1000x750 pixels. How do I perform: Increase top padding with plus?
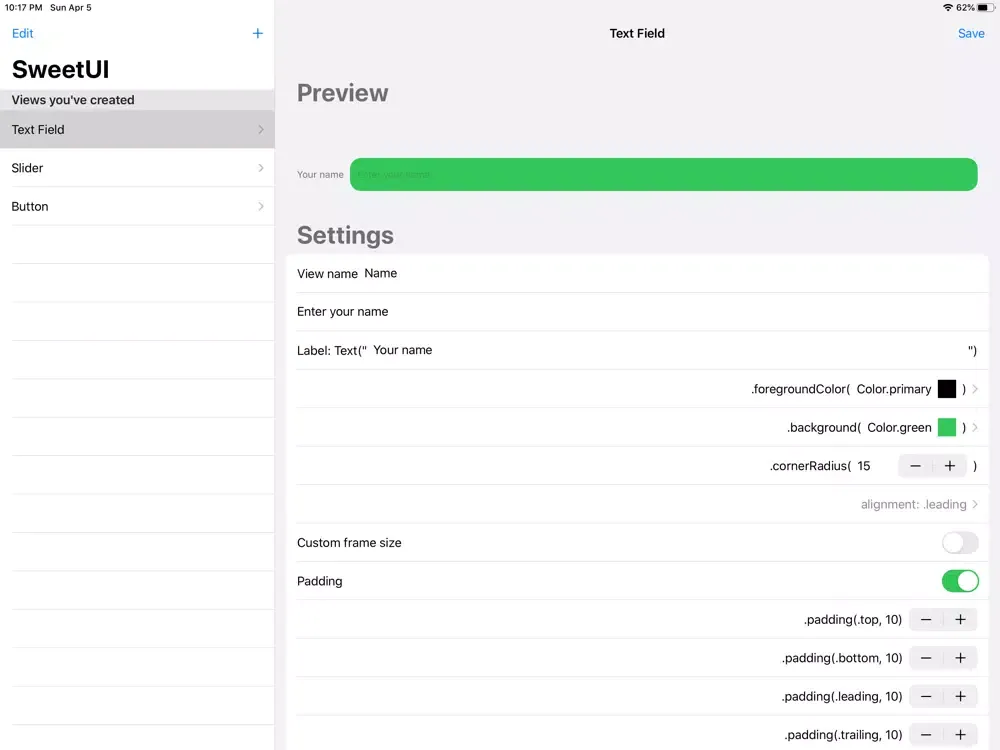[960, 620]
